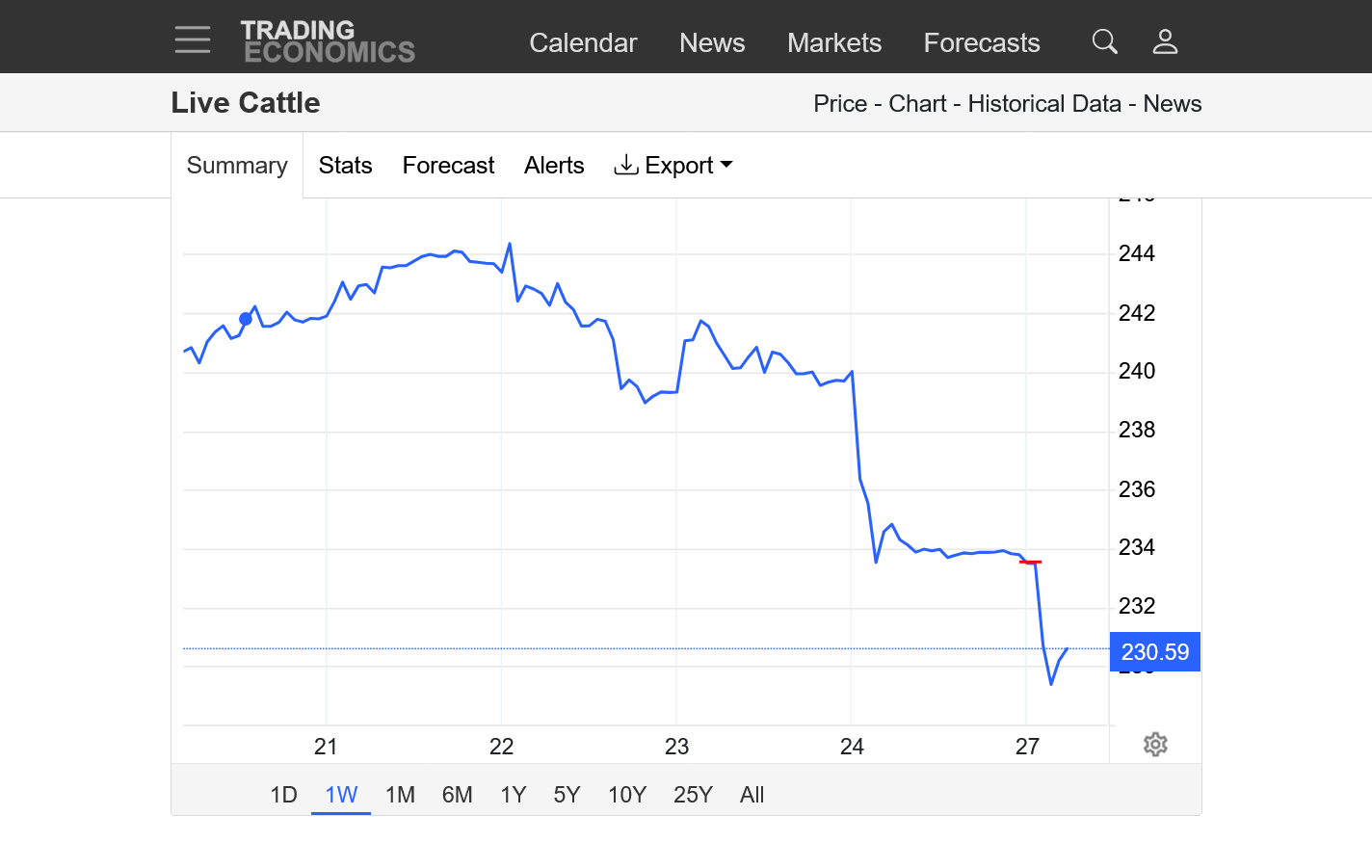Click the blue data point marker on chart
Image resolution: width=1372 pixels, height=868 pixels.
pyautogui.click(x=246, y=319)
